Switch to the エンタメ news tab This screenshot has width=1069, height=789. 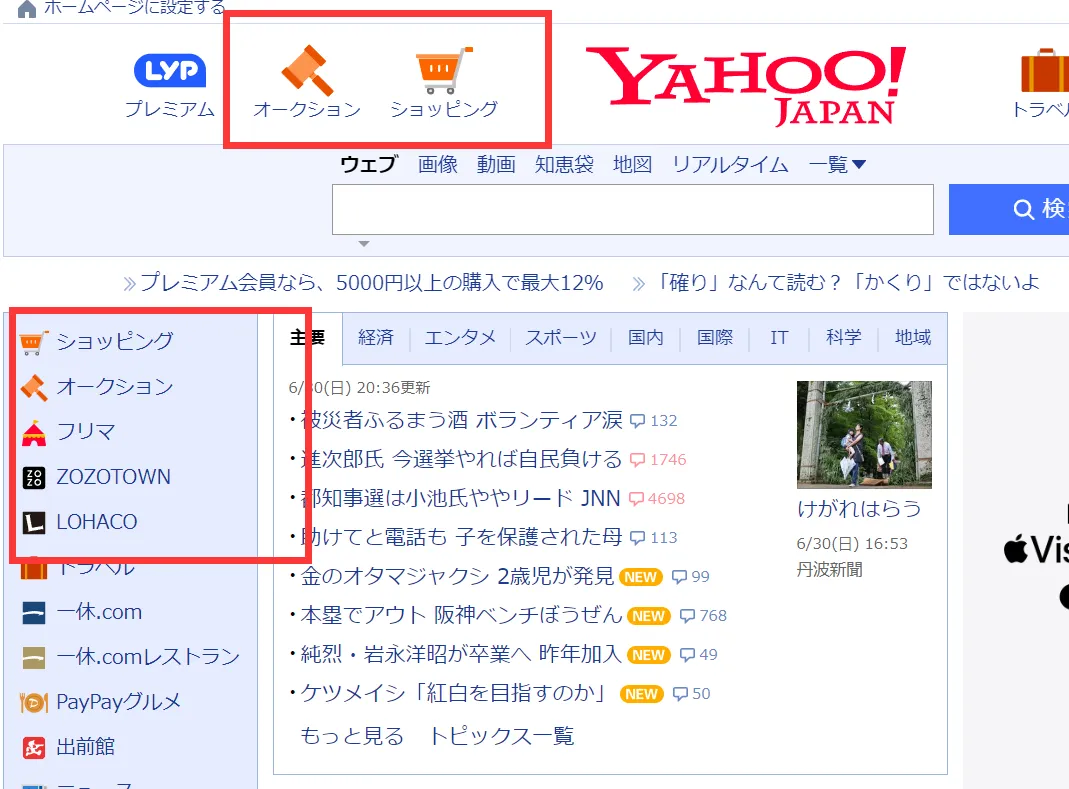(460, 338)
